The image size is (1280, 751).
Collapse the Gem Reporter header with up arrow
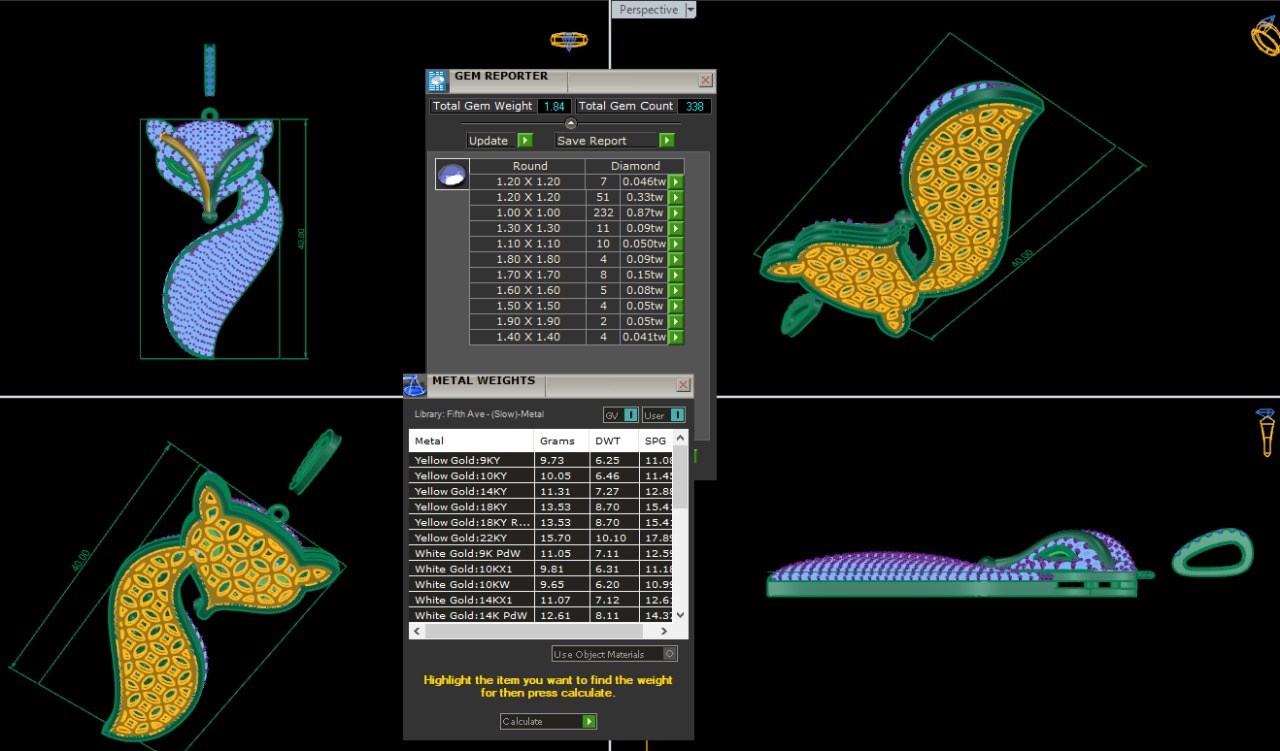tap(571, 123)
